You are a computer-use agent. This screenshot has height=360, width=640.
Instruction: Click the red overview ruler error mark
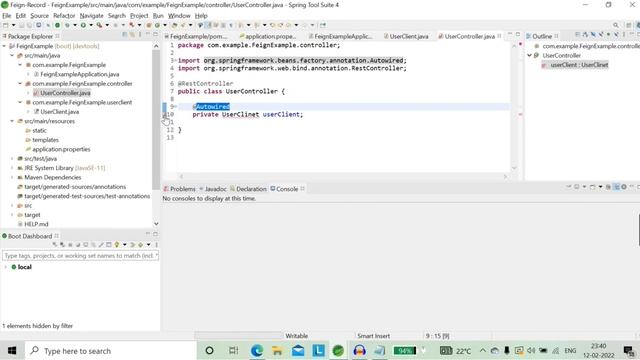tap(520, 114)
